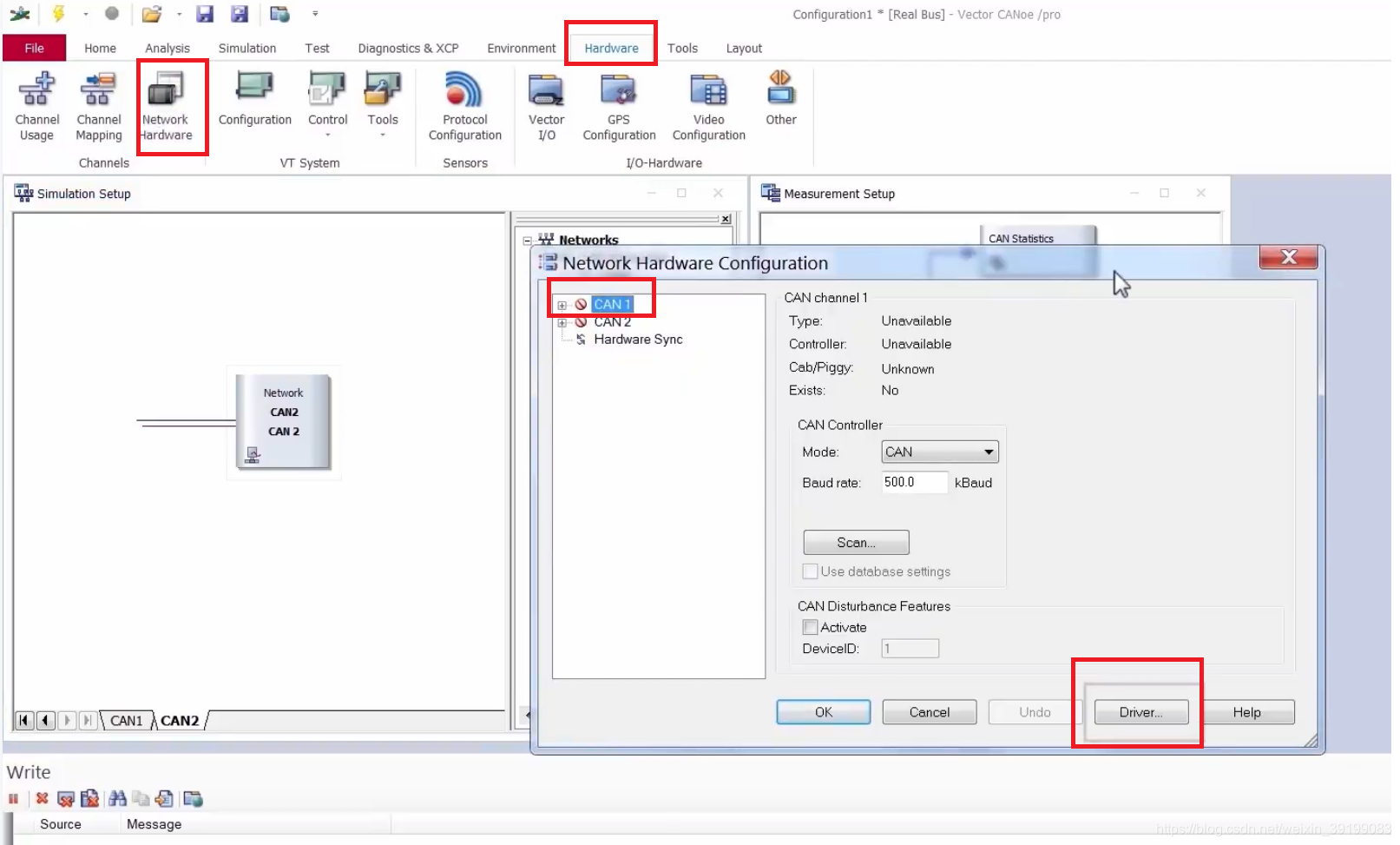Open the File menu
1400x845 pixels.
pyautogui.click(x=34, y=48)
